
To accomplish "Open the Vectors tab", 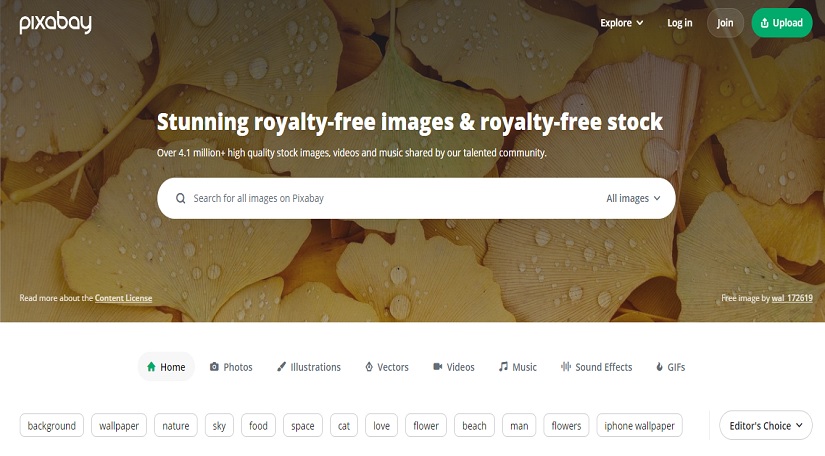I will (x=387, y=367).
